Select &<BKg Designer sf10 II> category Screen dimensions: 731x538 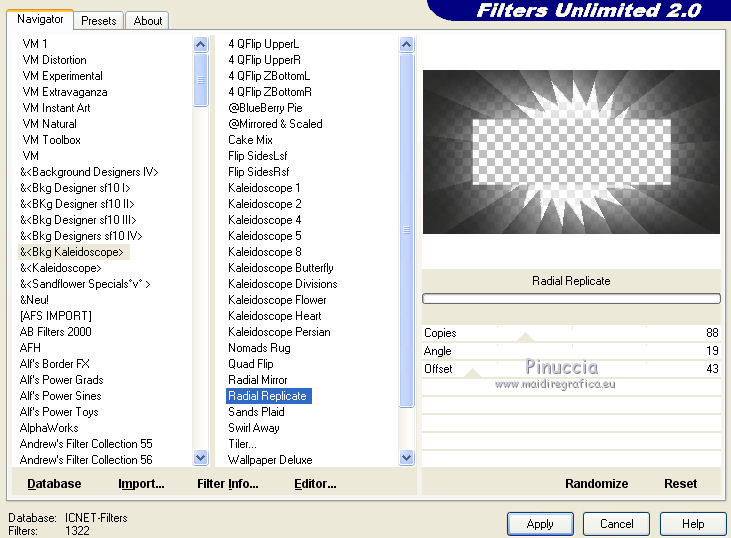click(x=77, y=204)
